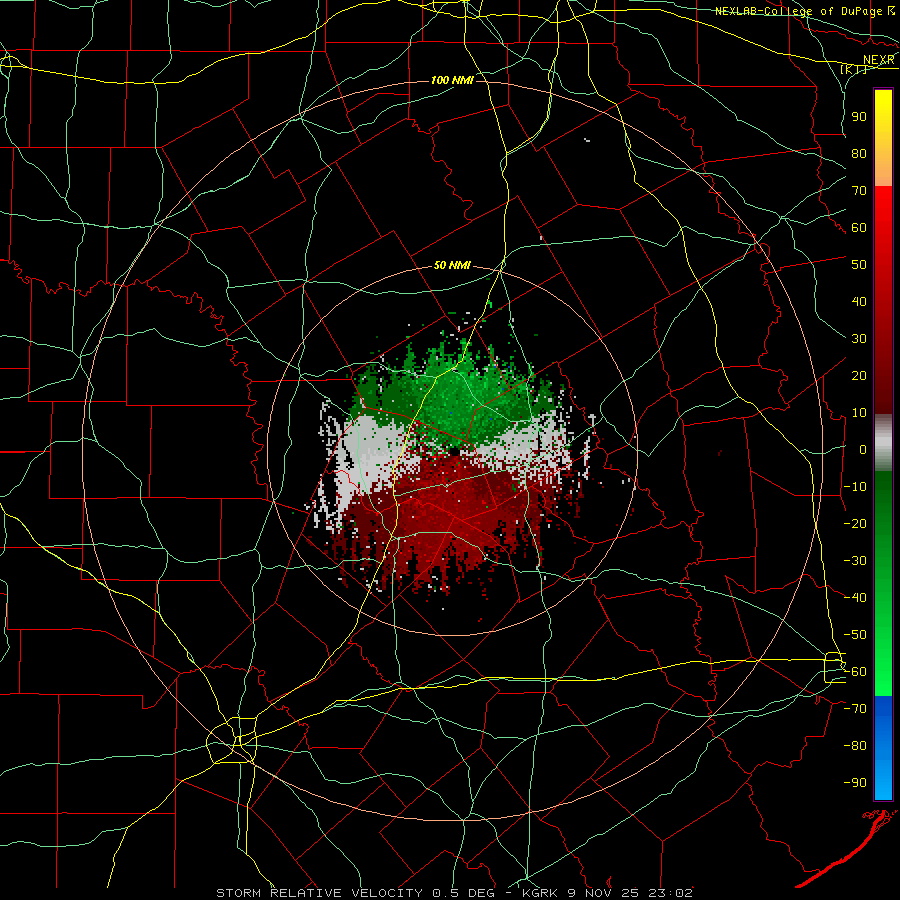Click the "NEXR" label above the color scale
This screenshot has height=900, width=900.
[879, 60]
